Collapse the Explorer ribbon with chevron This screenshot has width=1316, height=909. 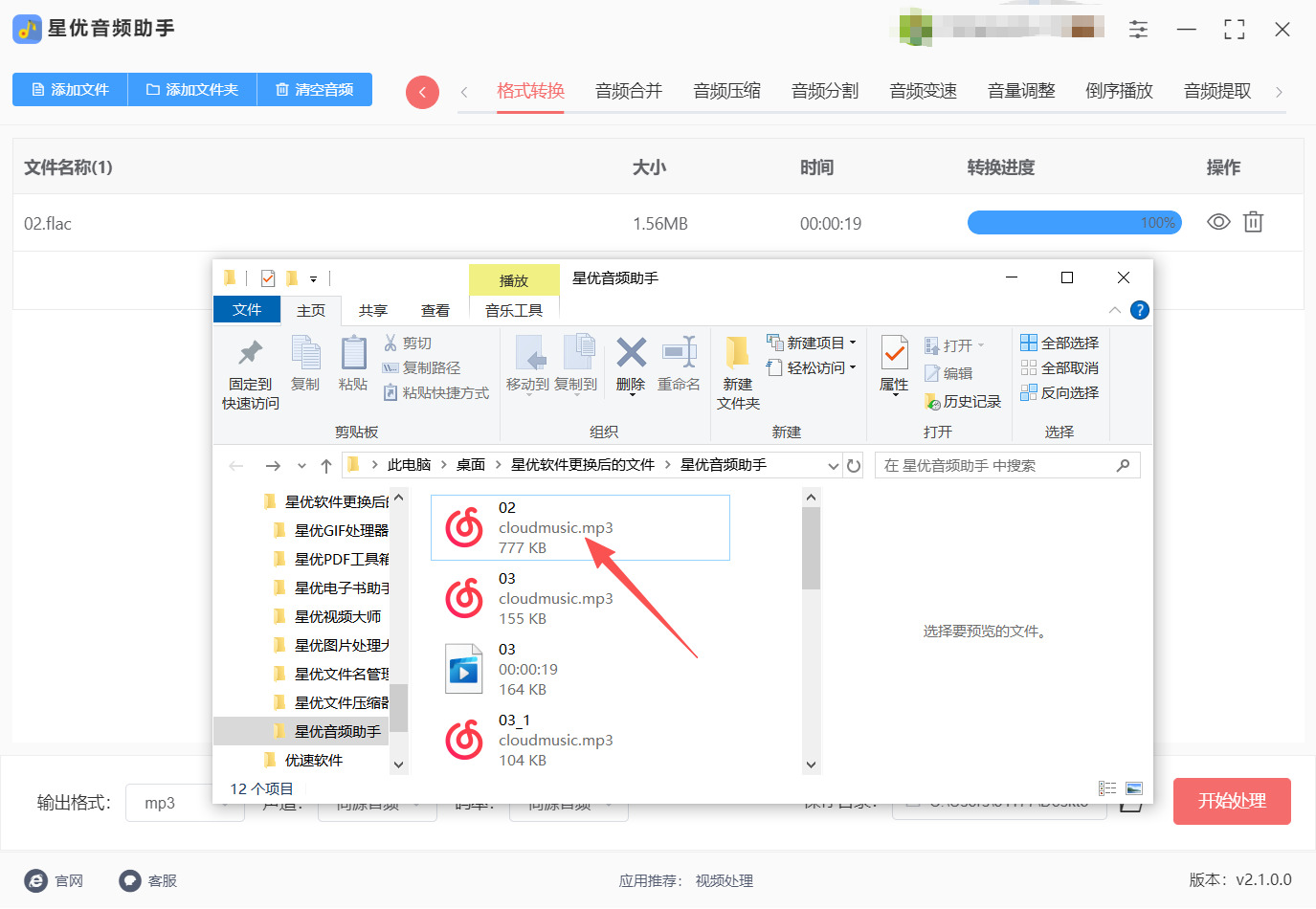click(1114, 310)
